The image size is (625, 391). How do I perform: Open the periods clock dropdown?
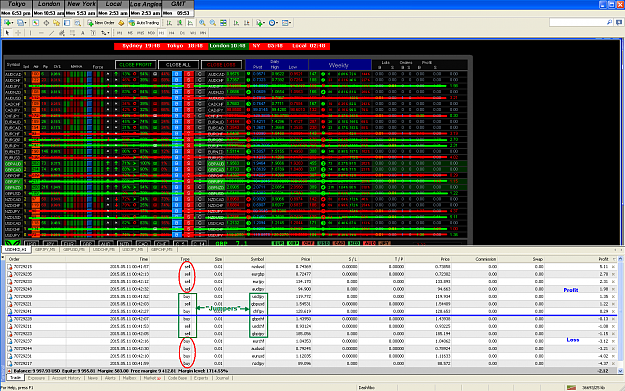[273, 23]
